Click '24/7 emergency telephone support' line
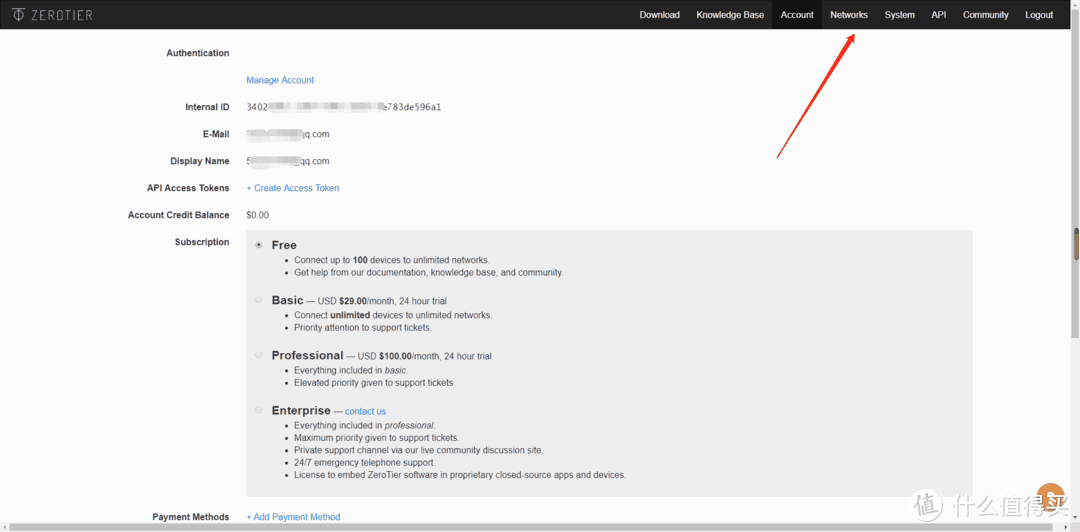The image size is (1080, 532). tap(364, 462)
